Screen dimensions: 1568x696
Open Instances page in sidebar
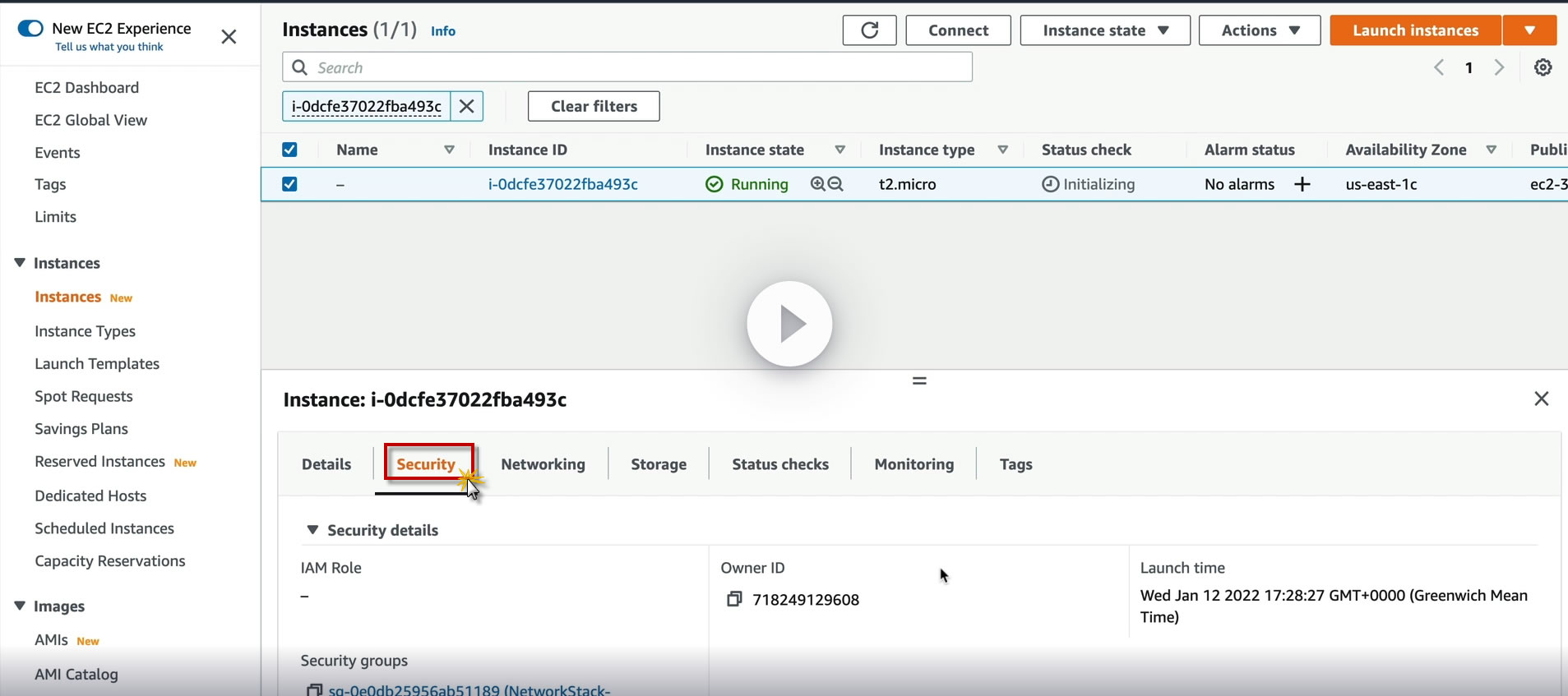pos(68,297)
